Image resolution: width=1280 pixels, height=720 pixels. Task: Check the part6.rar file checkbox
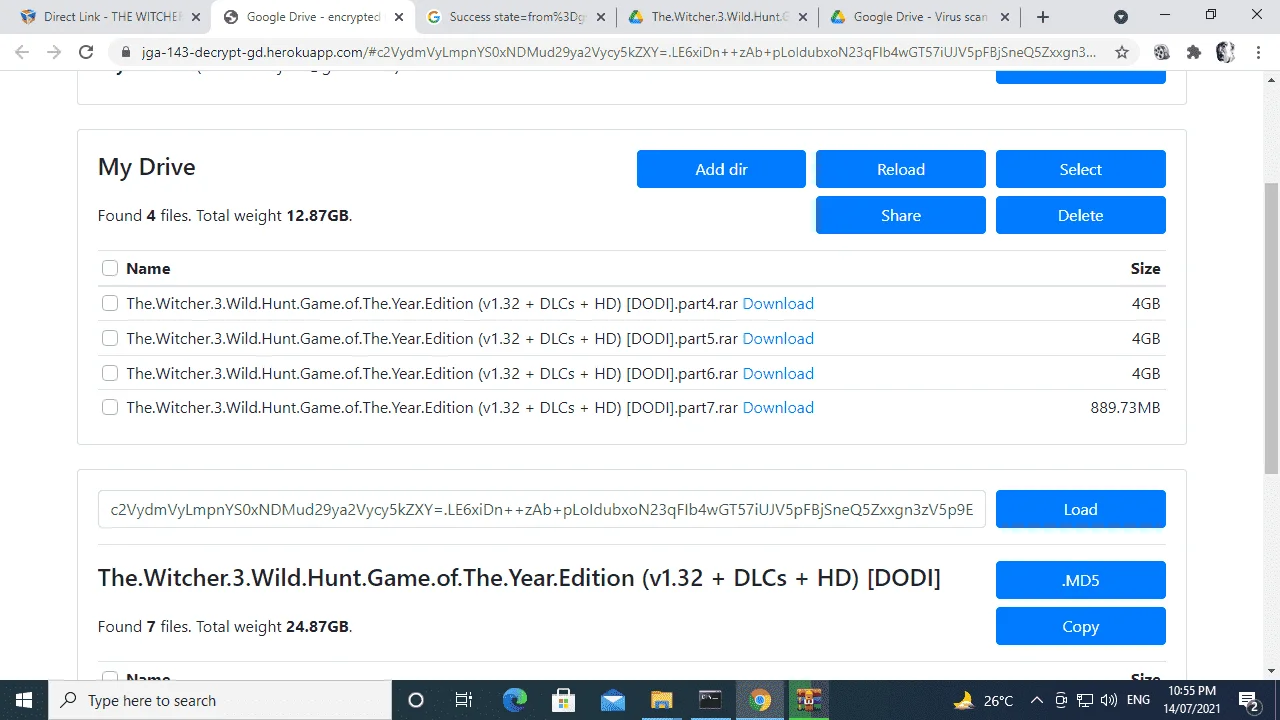pyautogui.click(x=110, y=373)
